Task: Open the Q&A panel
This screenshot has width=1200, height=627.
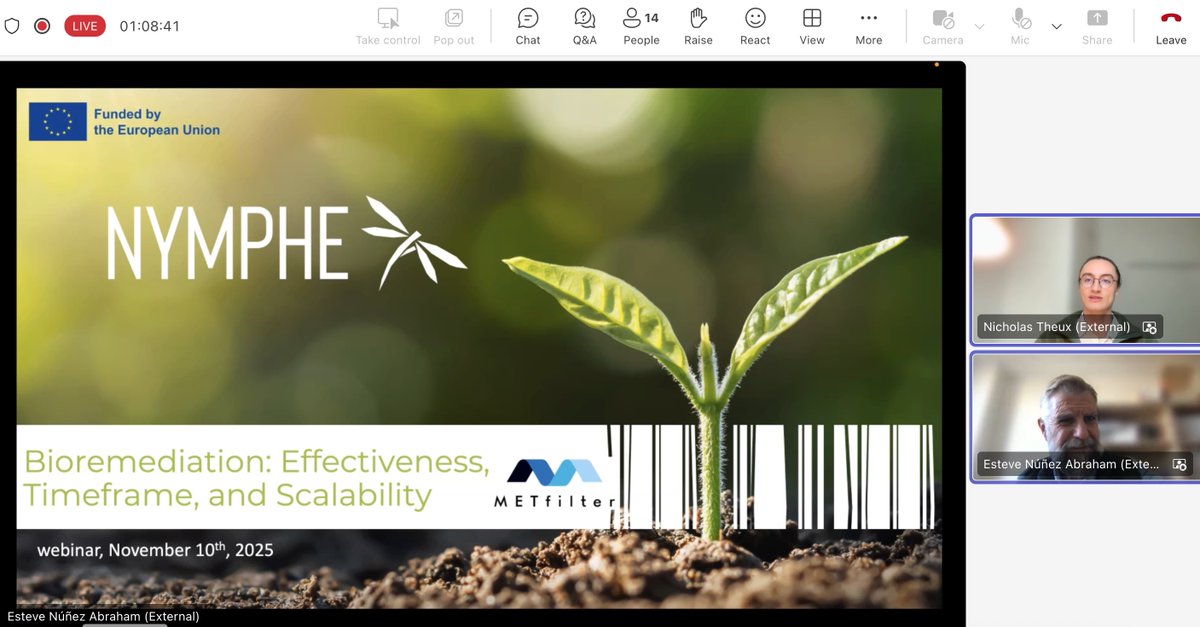Action: [x=585, y=27]
